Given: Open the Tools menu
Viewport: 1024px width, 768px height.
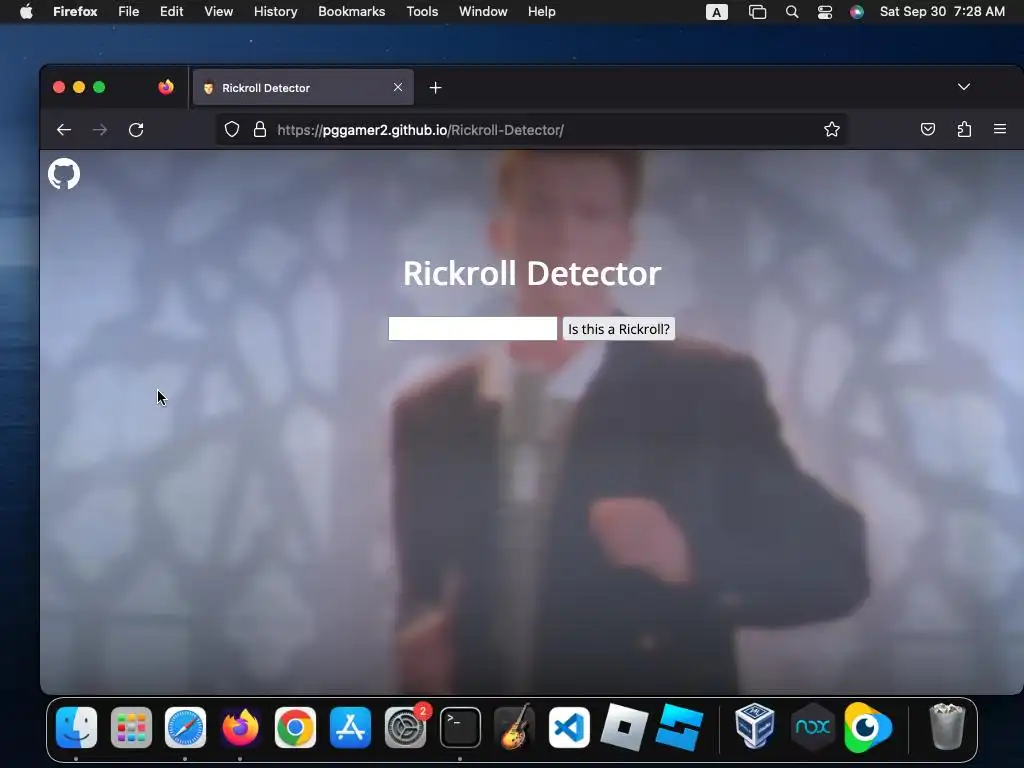Looking at the screenshot, I should point(422,12).
